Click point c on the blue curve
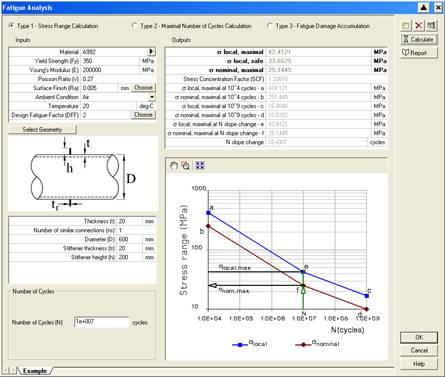445x377 pixels. pos(367,296)
